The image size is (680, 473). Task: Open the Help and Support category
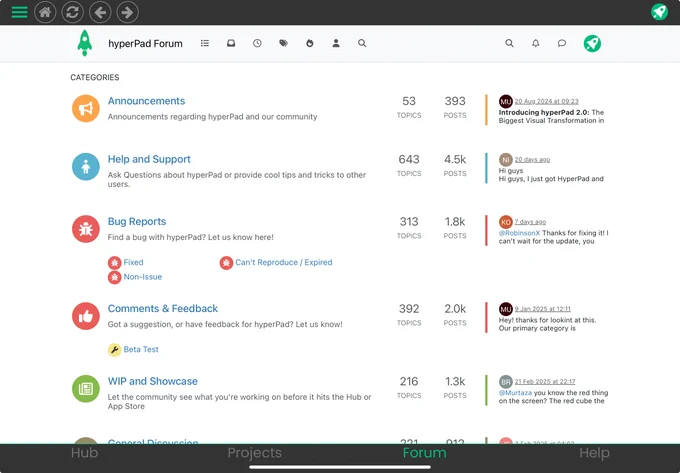click(x=149, y=159)
